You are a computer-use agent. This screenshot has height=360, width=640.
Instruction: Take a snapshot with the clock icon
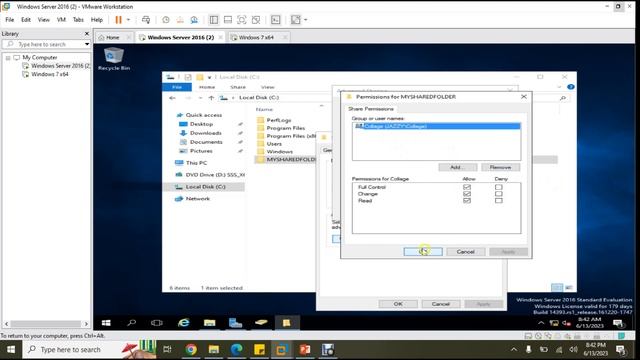[x=166, y=20]
